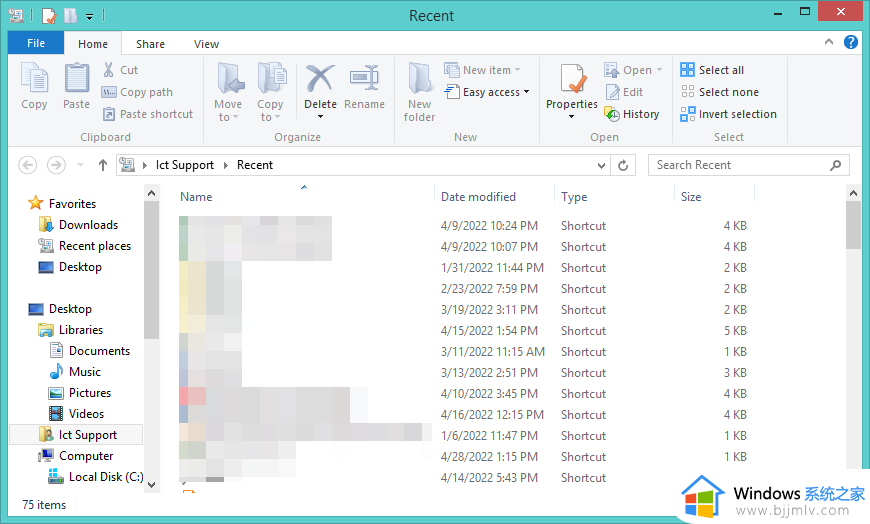
Task: Click the Cut scissors icon
Action: [x=109, y=70]
